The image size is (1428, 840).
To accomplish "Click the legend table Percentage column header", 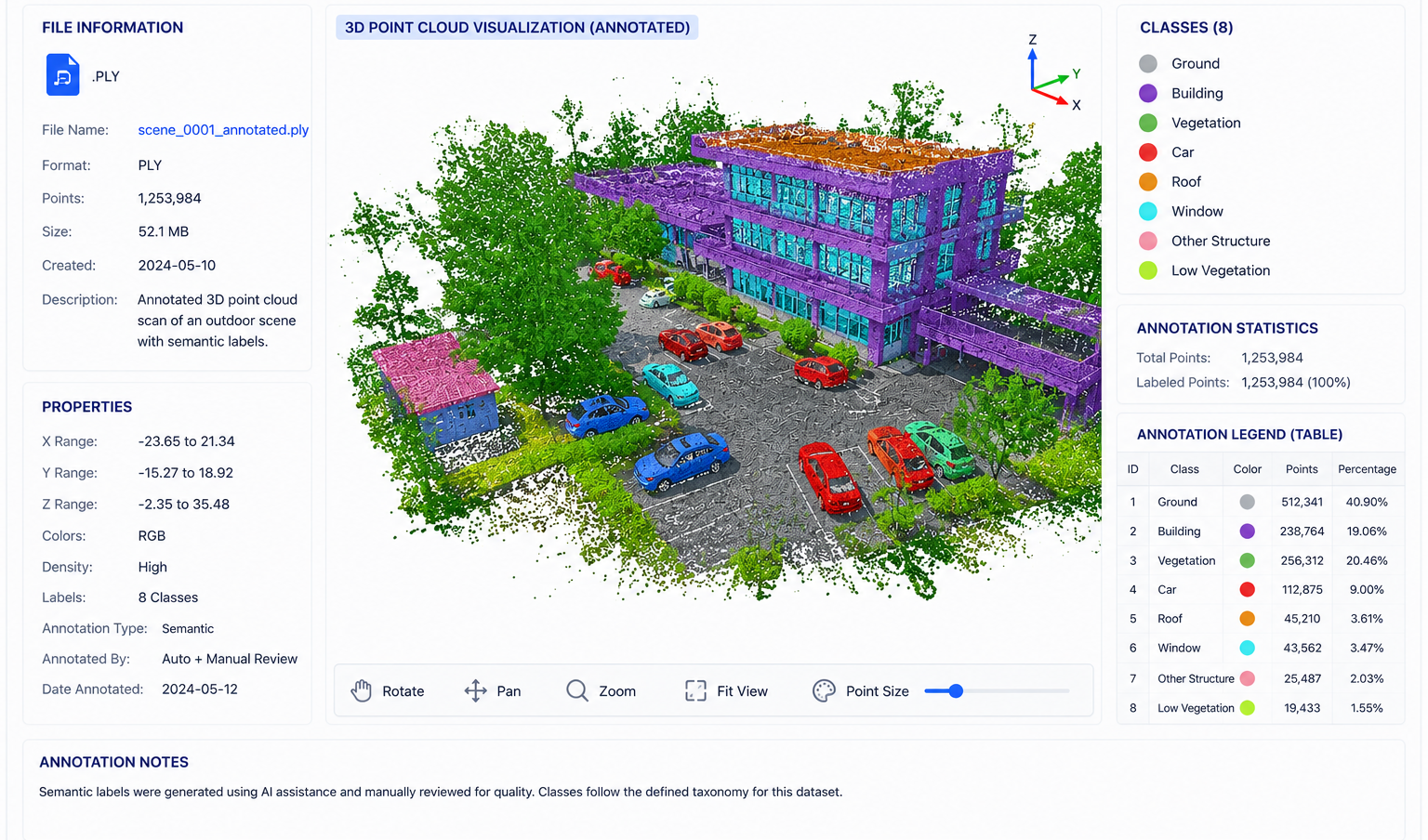I will [x=1367, y=469].
